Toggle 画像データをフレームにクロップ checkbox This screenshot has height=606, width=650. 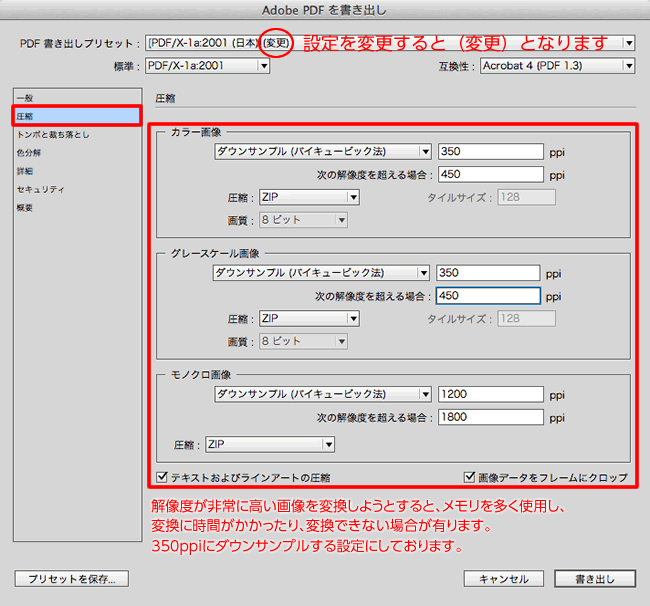pyautogui.click(x=469, y=477)
